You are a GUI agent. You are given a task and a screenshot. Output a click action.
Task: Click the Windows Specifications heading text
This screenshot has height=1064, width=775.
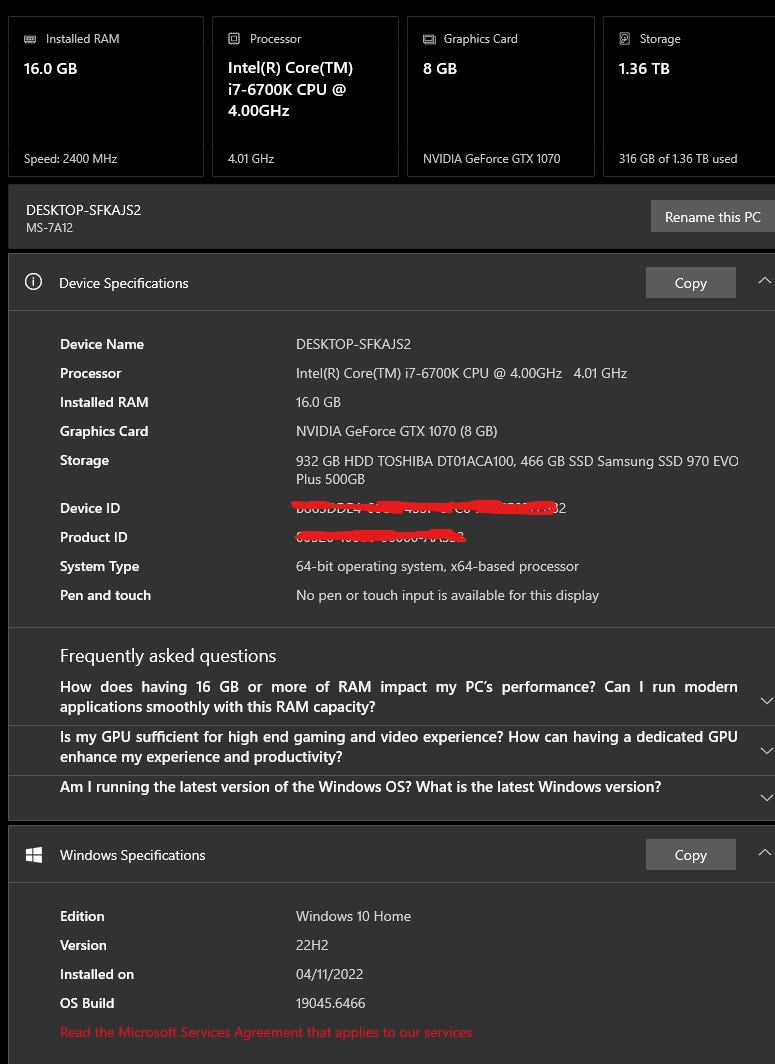click(x=132, y=855)
